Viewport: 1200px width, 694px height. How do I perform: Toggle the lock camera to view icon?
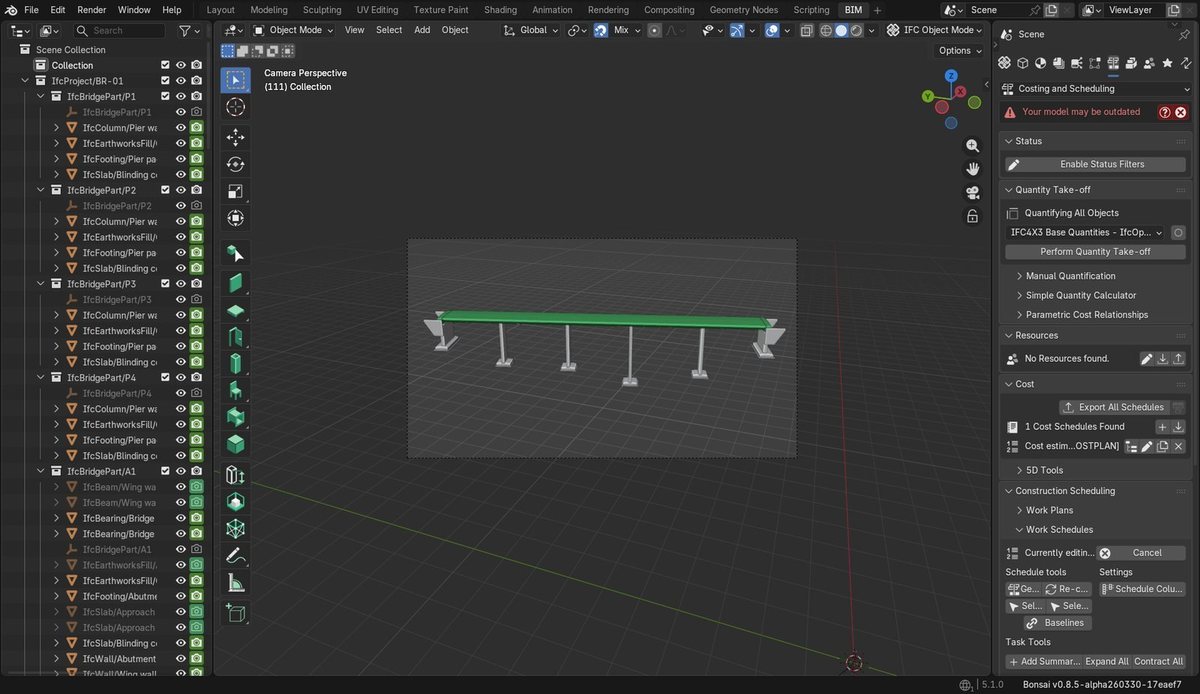coord(972,216)
